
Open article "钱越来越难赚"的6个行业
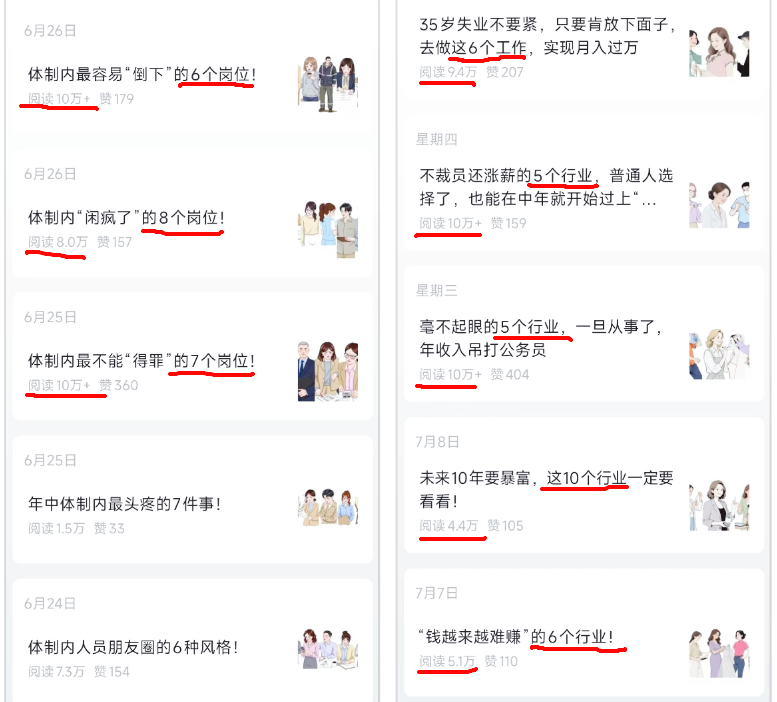tap(516, 637)
